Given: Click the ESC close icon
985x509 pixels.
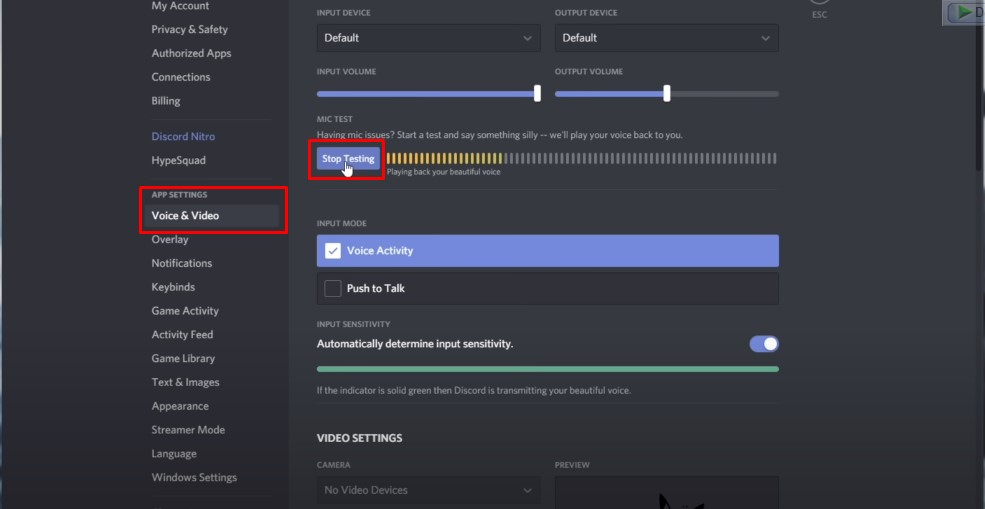Looking at the screenshot, I should 819,5.
